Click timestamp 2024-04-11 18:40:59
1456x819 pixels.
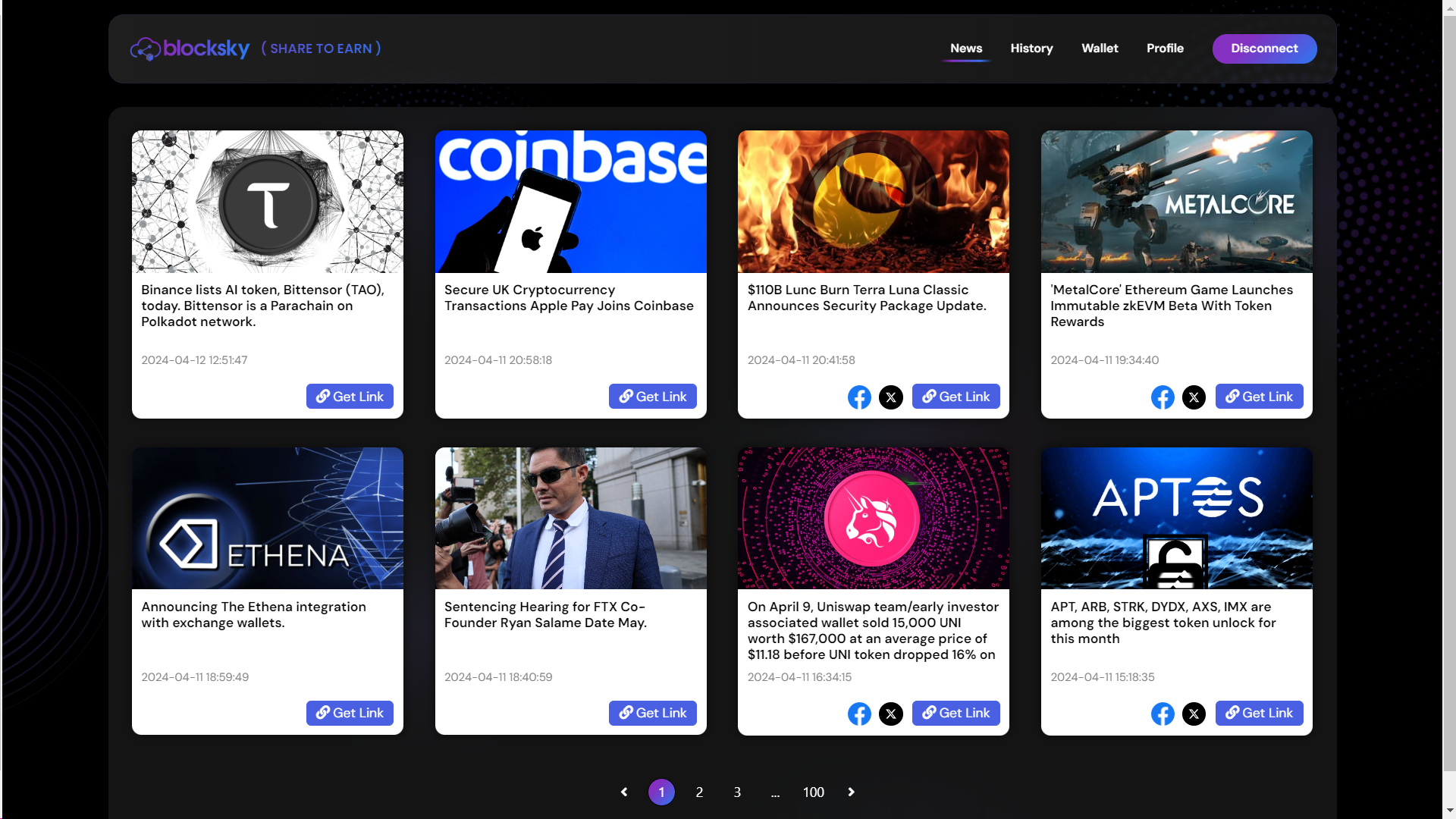[x=498, y=677]
